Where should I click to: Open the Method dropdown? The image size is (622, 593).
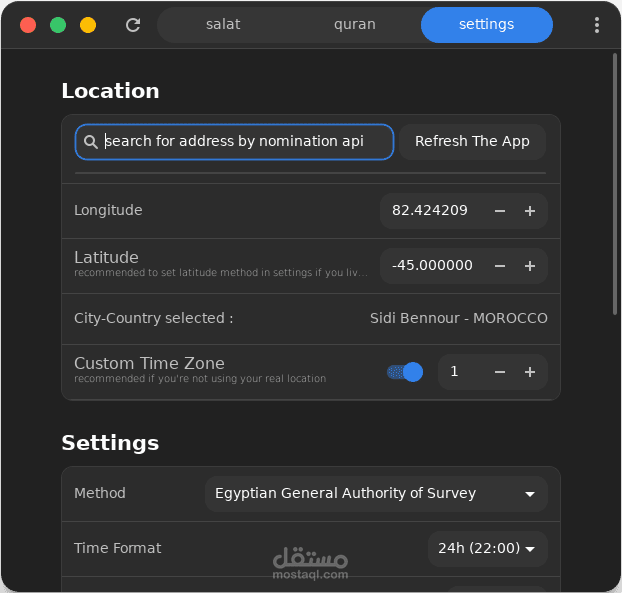tap(376, 493)
